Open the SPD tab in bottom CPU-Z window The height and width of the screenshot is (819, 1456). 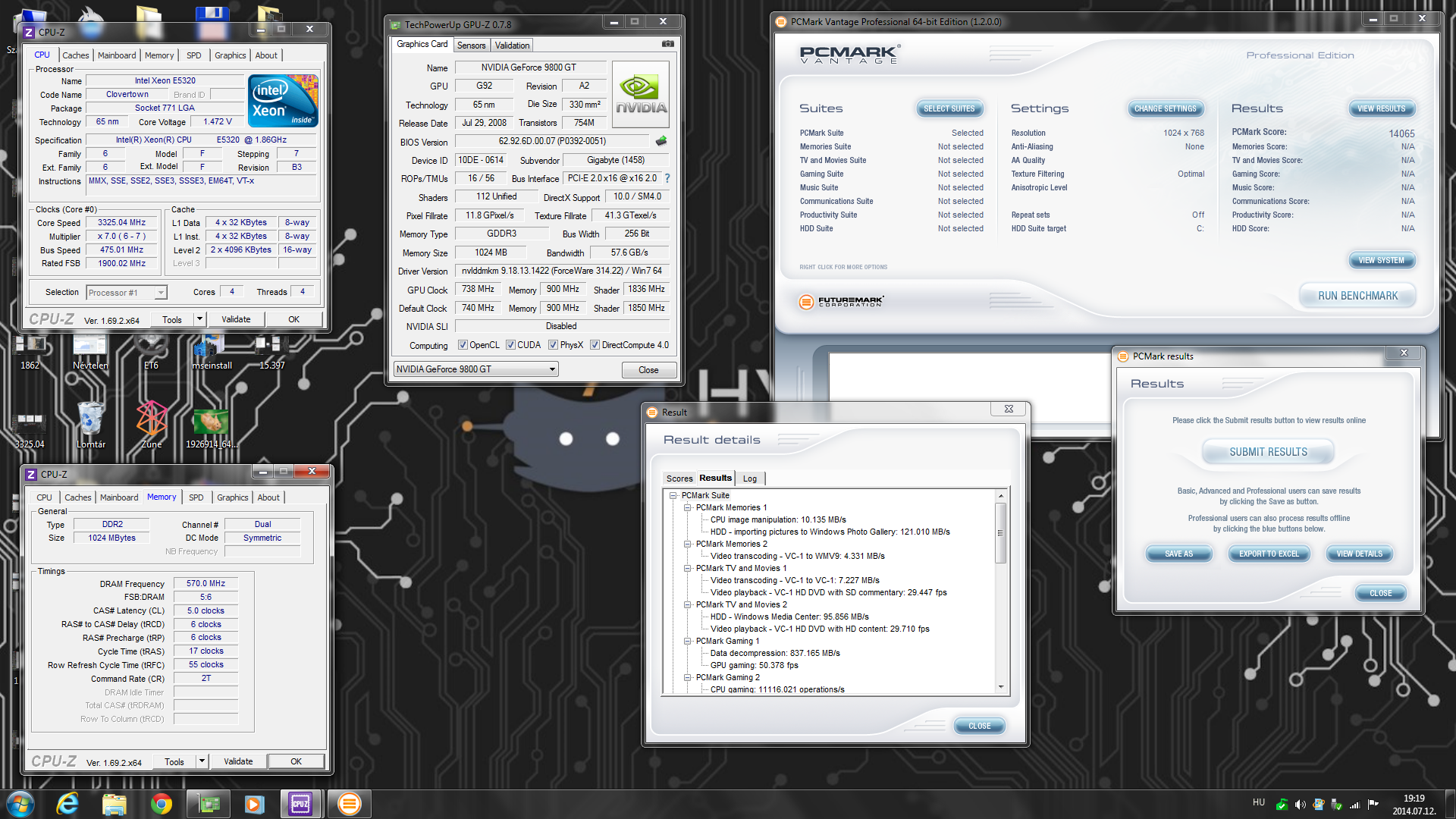[x=196, y=497]
